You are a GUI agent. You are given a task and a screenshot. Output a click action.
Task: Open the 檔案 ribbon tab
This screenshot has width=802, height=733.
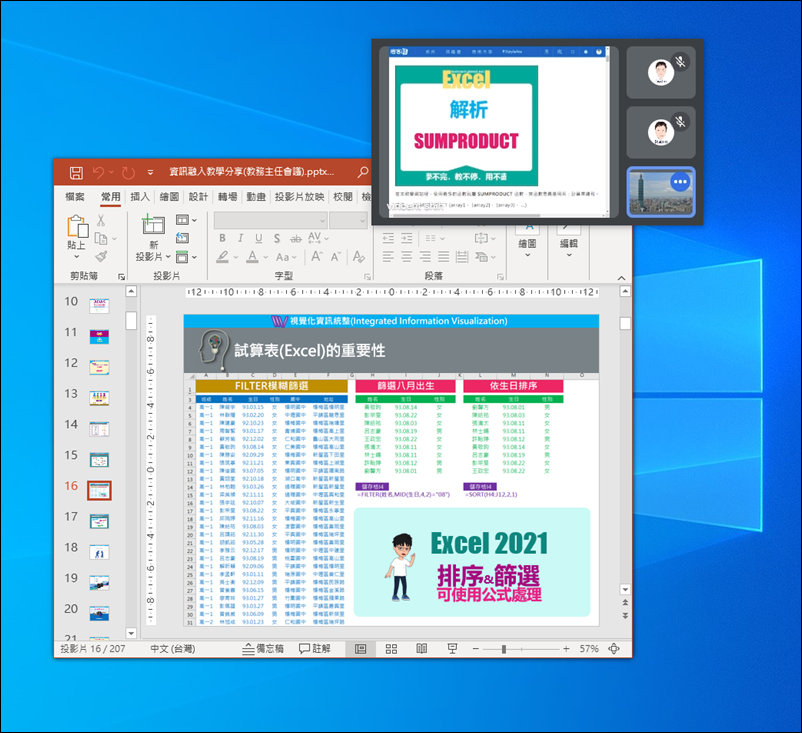(x=75, y=196)
